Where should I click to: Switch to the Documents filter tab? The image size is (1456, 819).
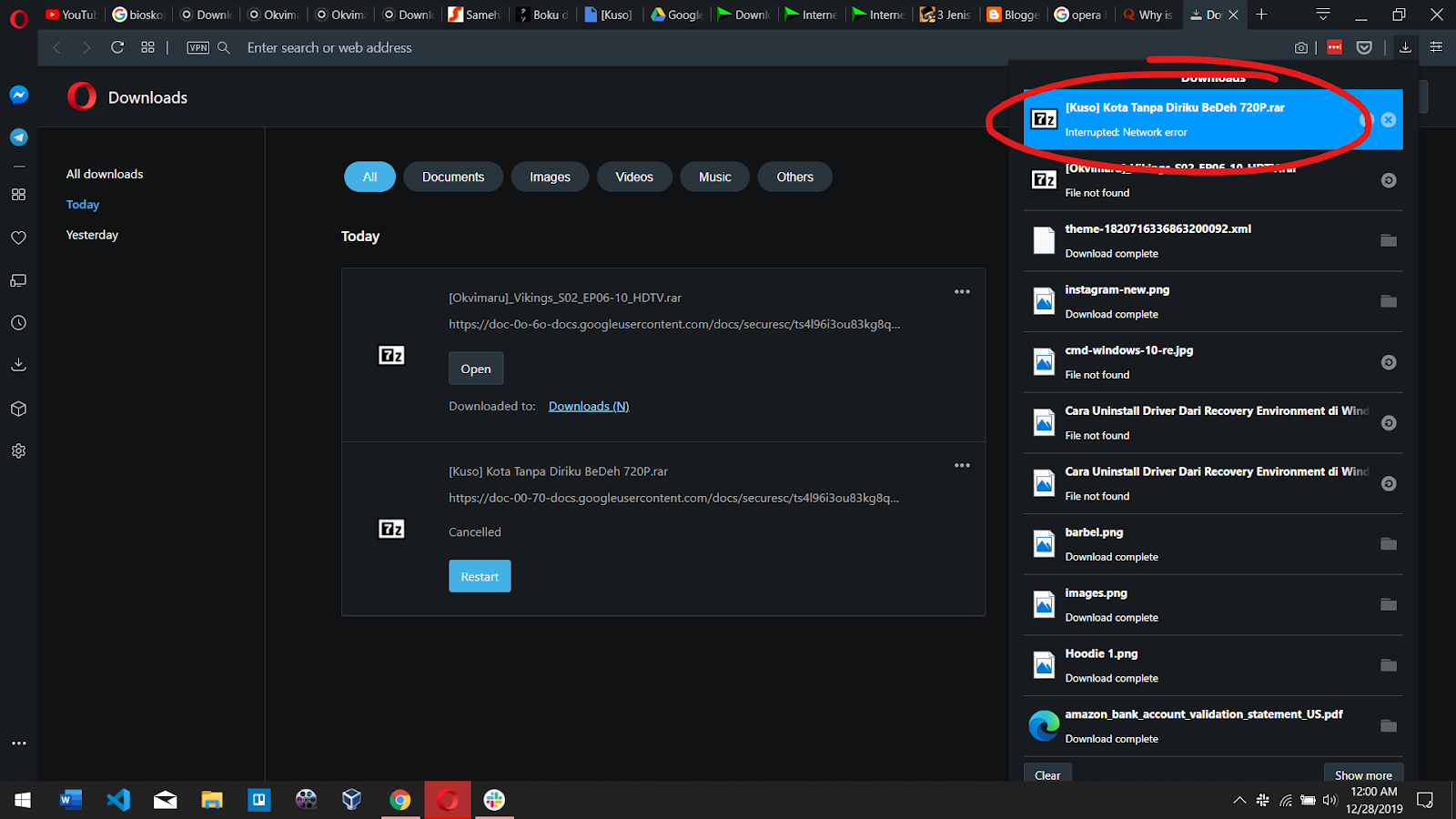452,177
